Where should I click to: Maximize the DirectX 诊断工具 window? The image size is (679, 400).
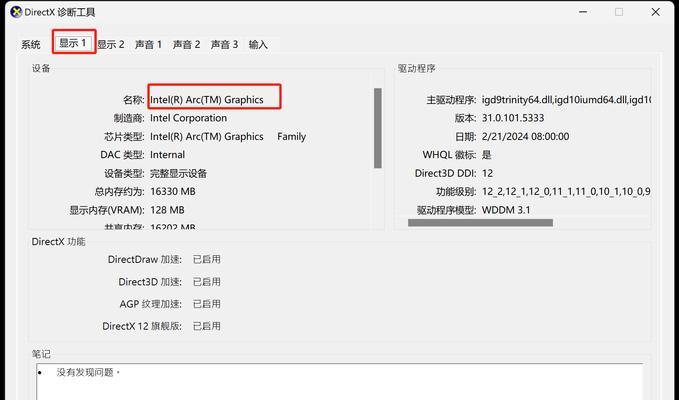pos(619,12)
